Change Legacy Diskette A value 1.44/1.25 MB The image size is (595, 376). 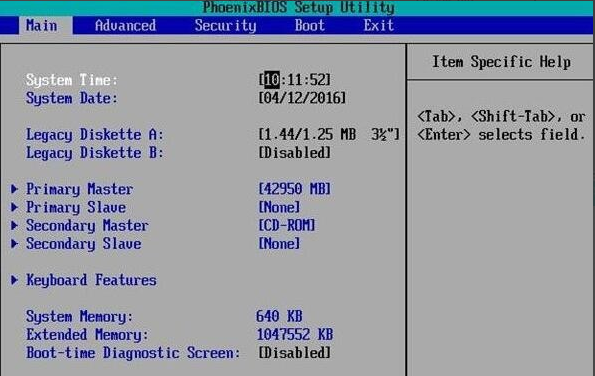pyautogui.click(x=329, y=134)
